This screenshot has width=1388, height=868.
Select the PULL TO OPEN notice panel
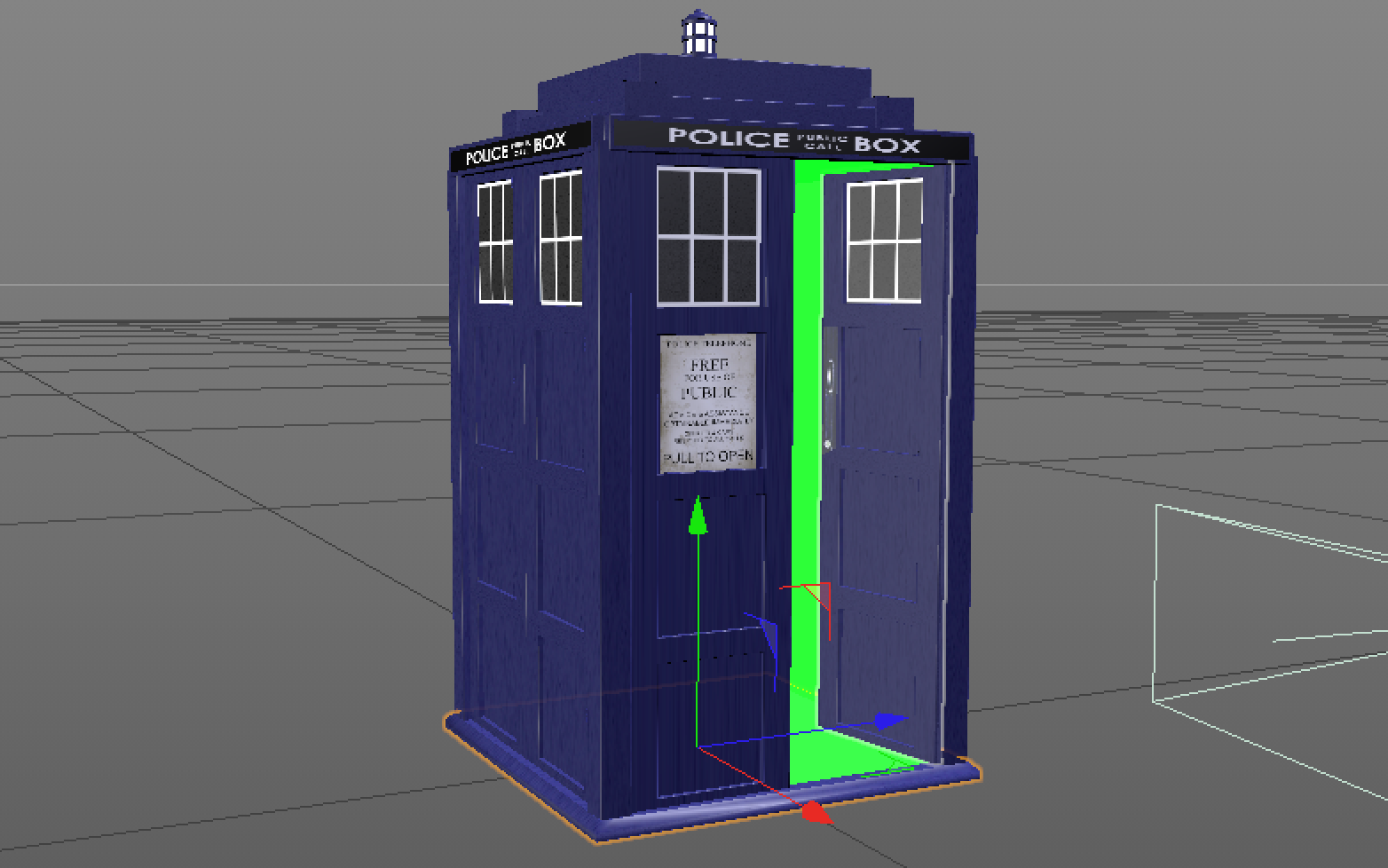[708, 403]
